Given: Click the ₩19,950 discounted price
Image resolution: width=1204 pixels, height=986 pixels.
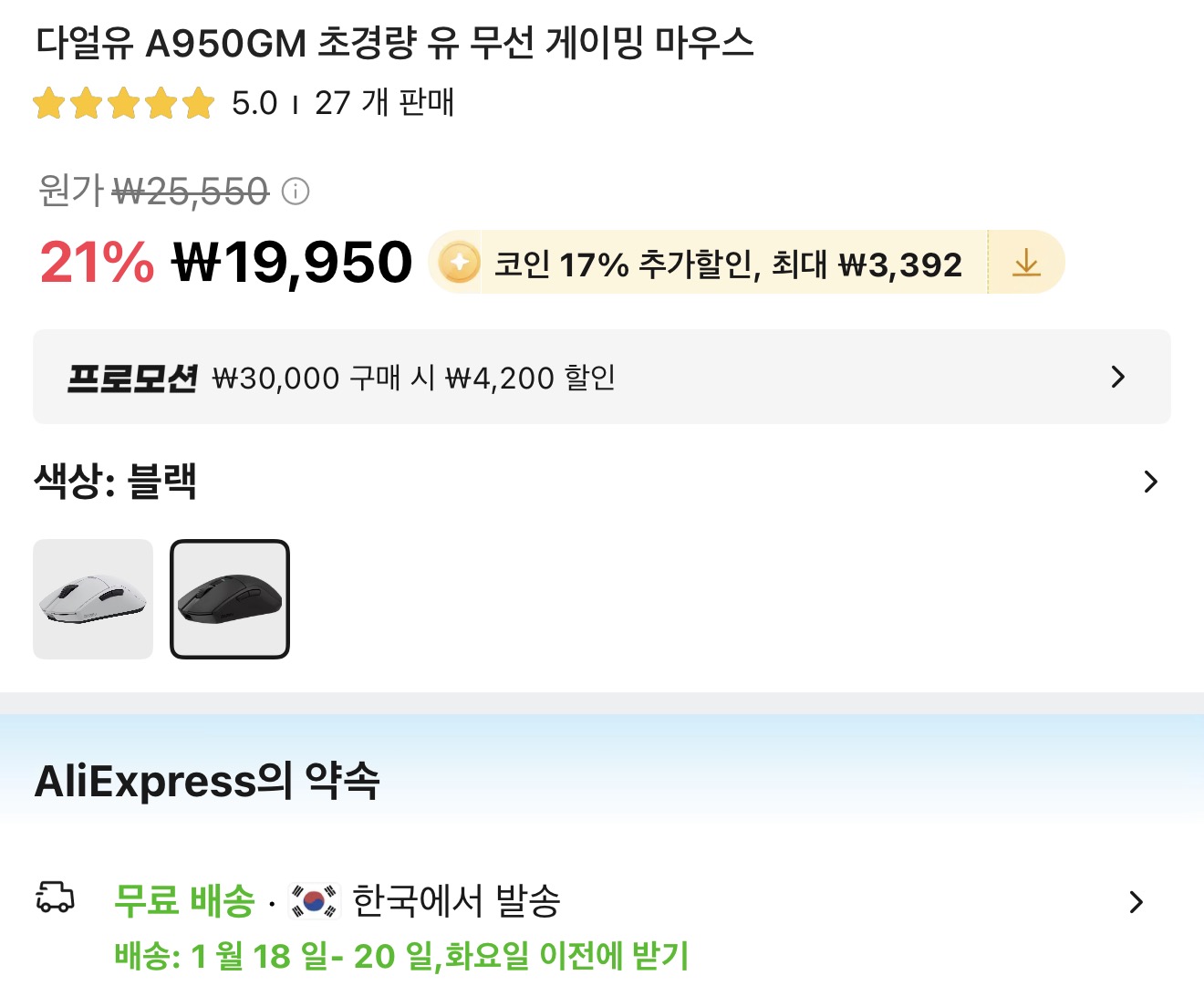Looking at the screenshot, I should coord(292,262).
